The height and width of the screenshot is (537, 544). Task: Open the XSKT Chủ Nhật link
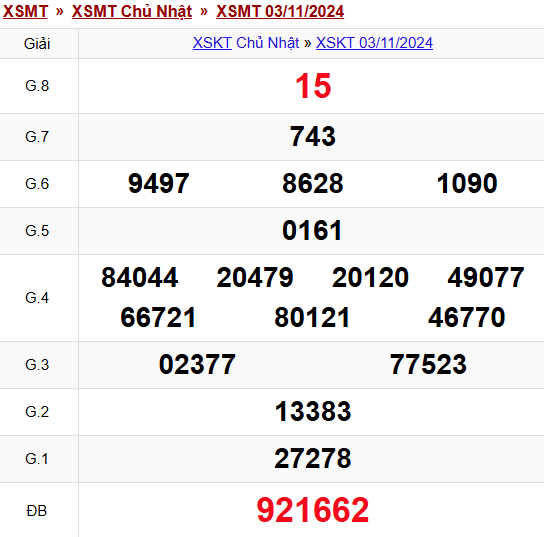click(246, 43)
